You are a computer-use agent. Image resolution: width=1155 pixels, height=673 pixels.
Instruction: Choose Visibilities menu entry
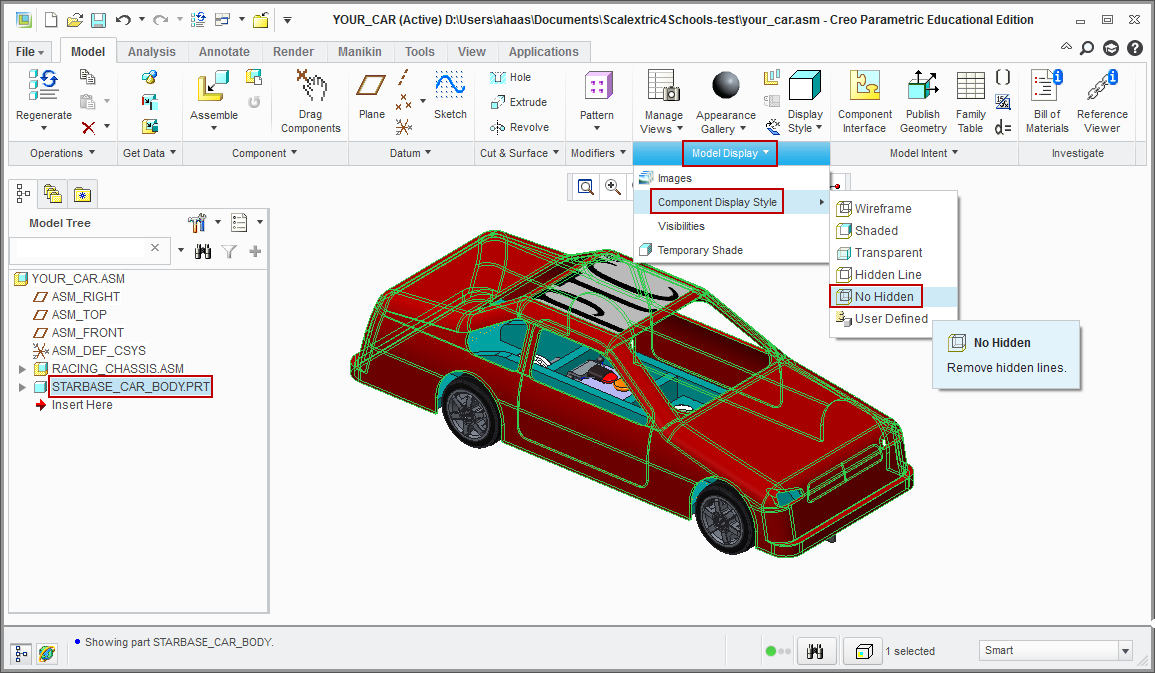click(x=732, y=226)
